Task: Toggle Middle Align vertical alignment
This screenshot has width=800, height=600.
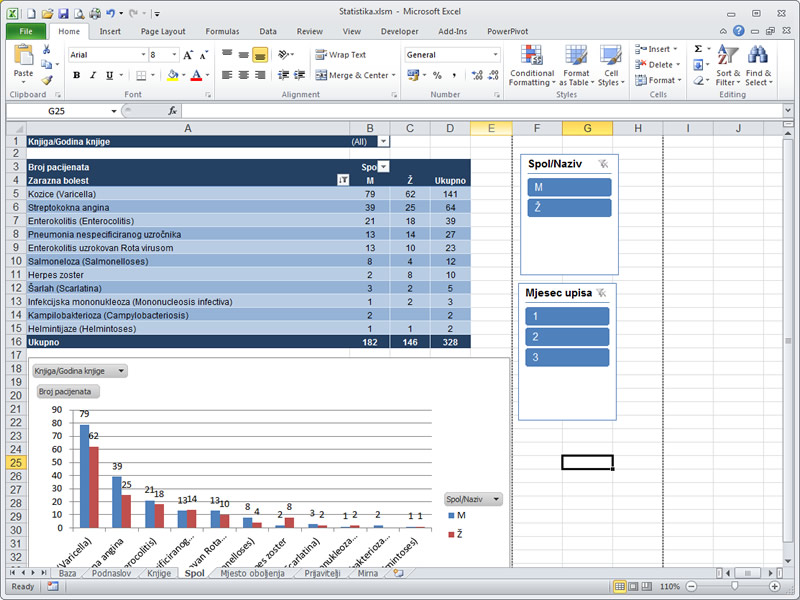Action: click(243, 55)
